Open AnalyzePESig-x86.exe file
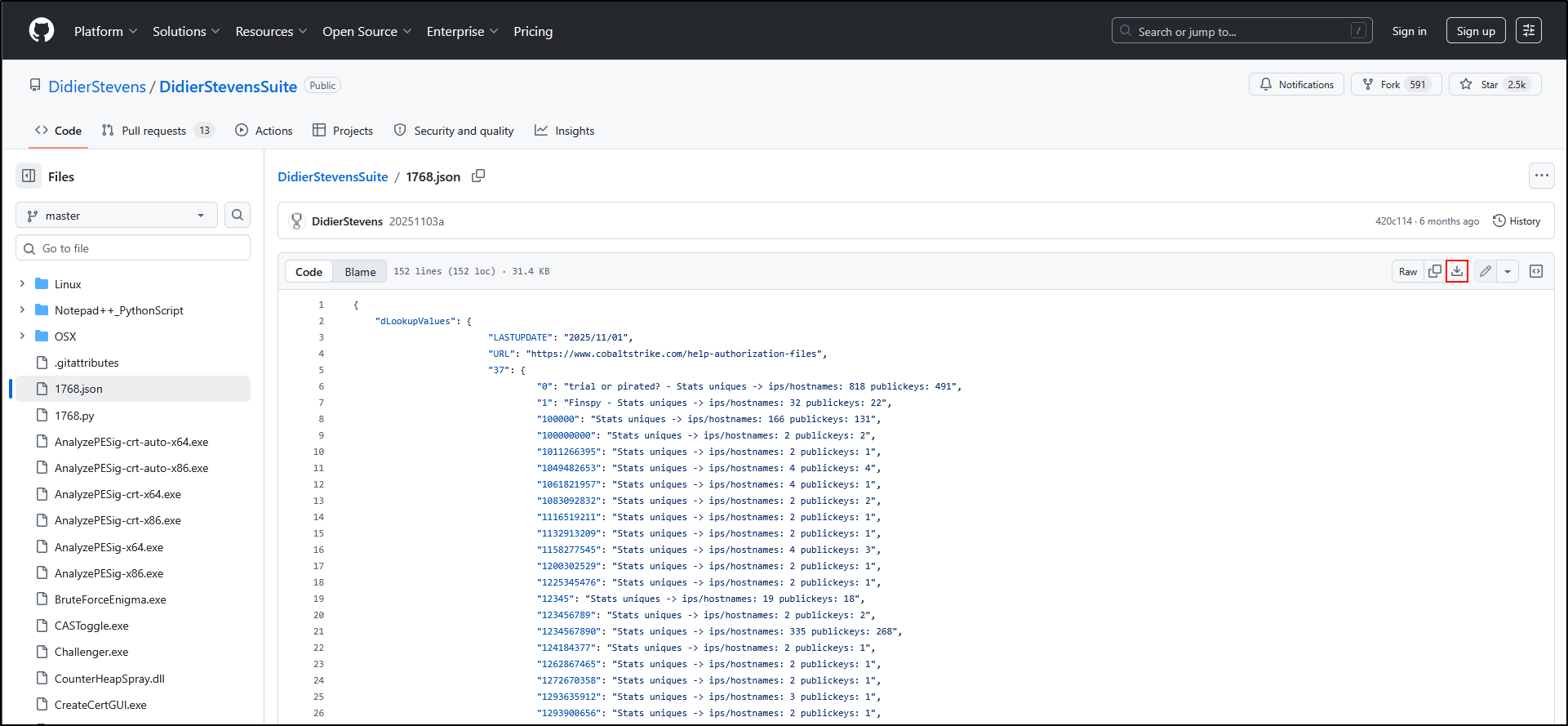The width and height of the screenshot is (1568, 726). click(x=109, y=573)
